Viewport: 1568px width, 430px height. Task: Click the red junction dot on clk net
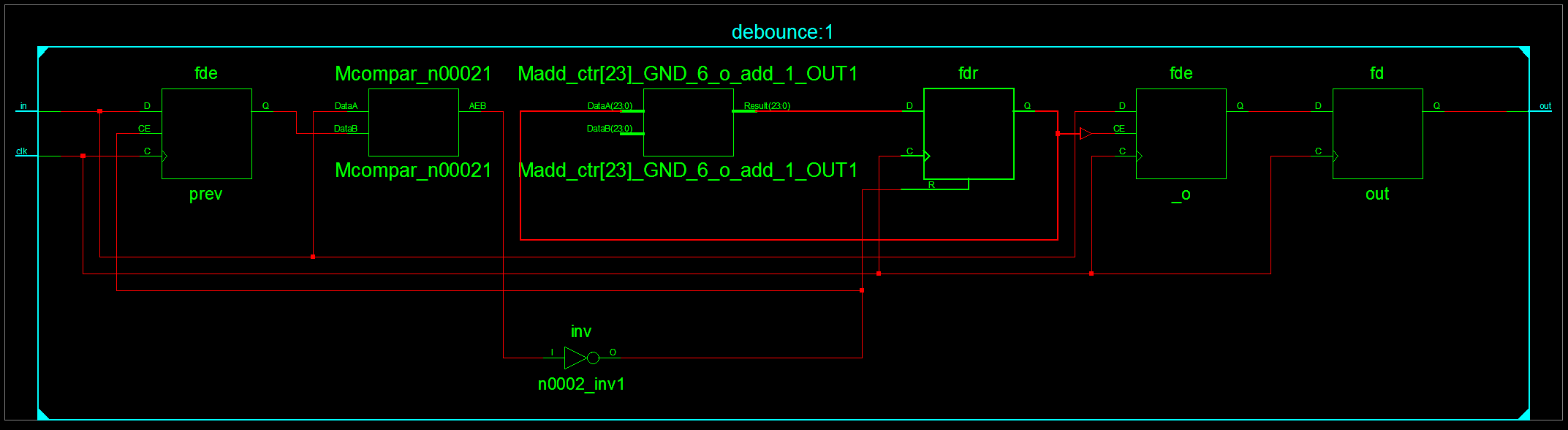[x=83, y=156]
